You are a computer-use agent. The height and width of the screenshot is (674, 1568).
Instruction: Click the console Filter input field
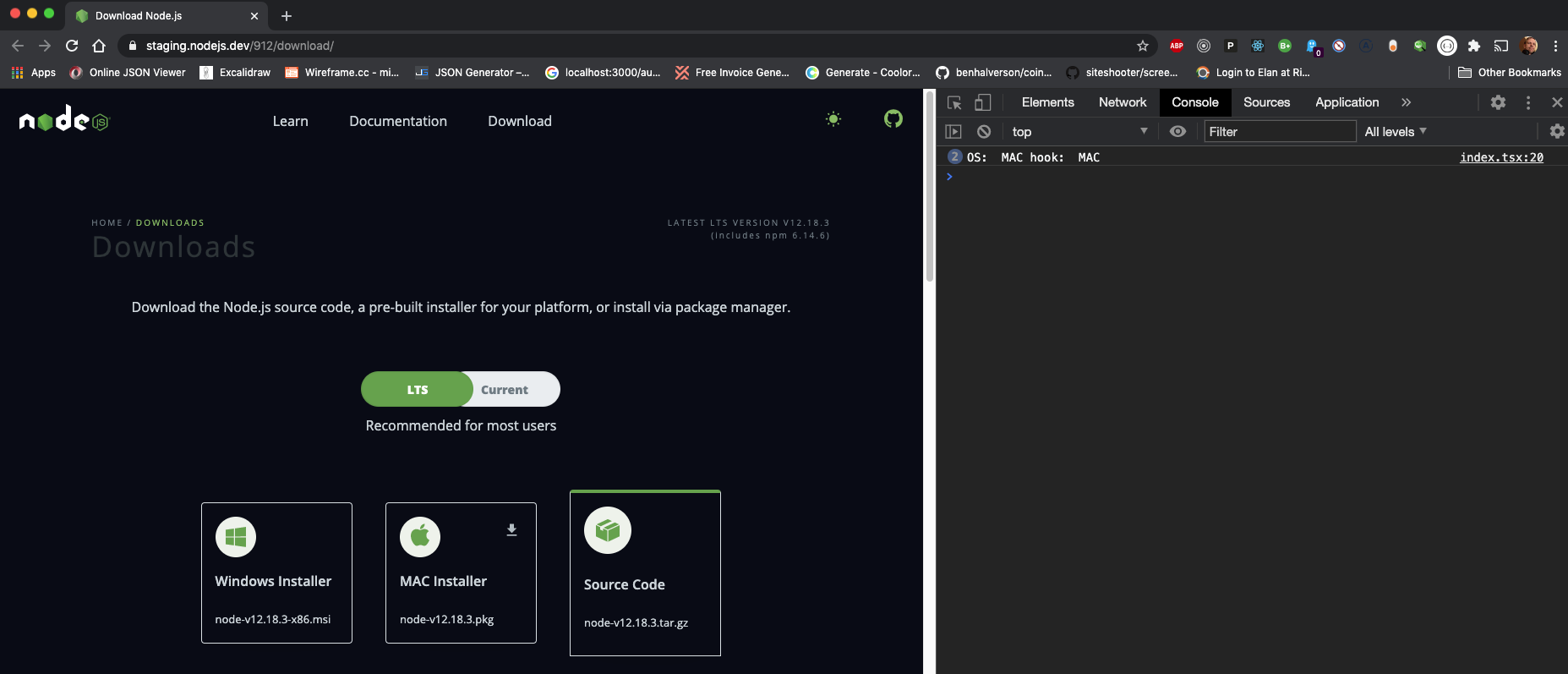click(1280, 131)
